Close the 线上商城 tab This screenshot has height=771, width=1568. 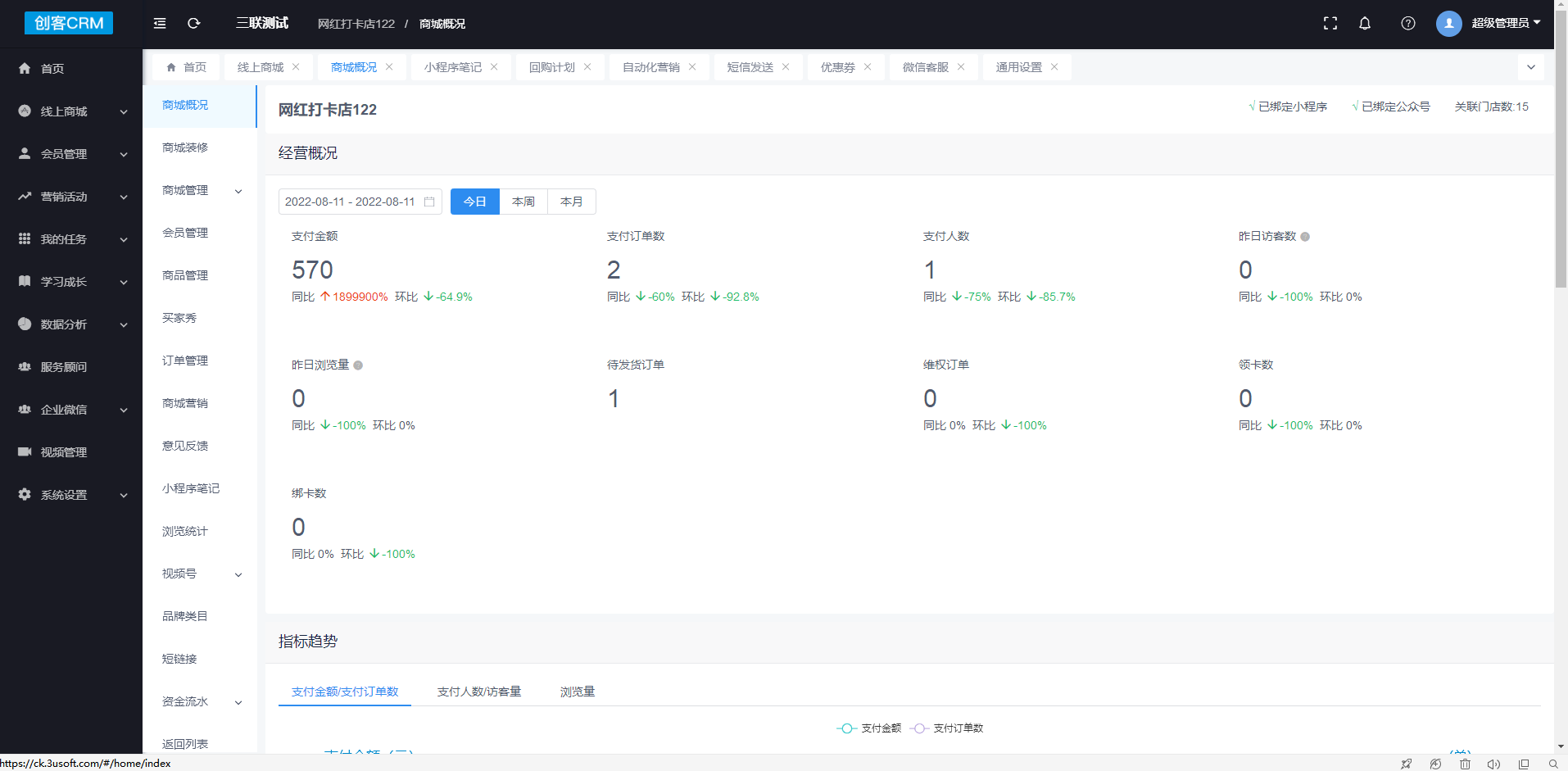pyautogui.click(x=296, y=67)
